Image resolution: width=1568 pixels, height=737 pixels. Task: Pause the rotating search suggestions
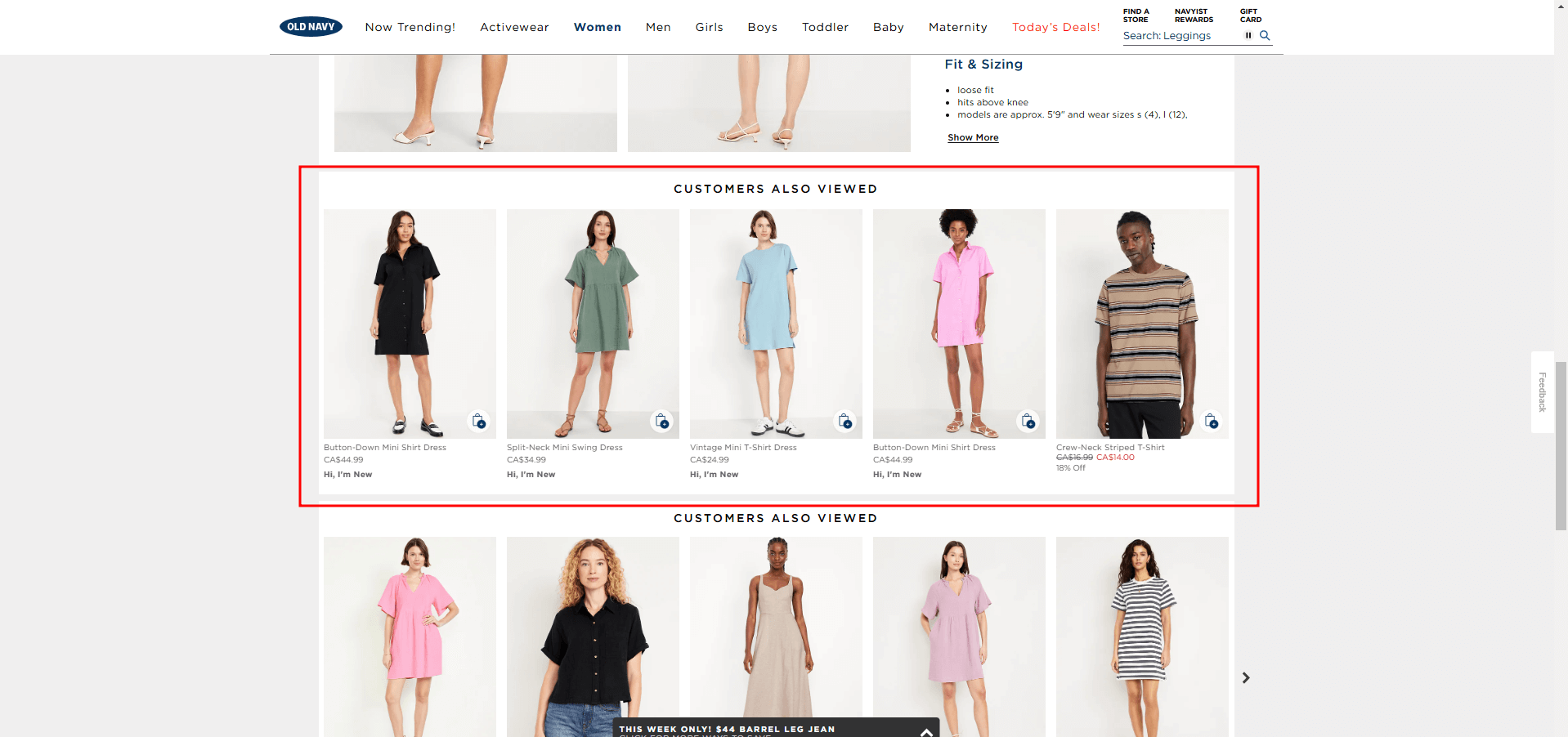[x=1248, y=35]
